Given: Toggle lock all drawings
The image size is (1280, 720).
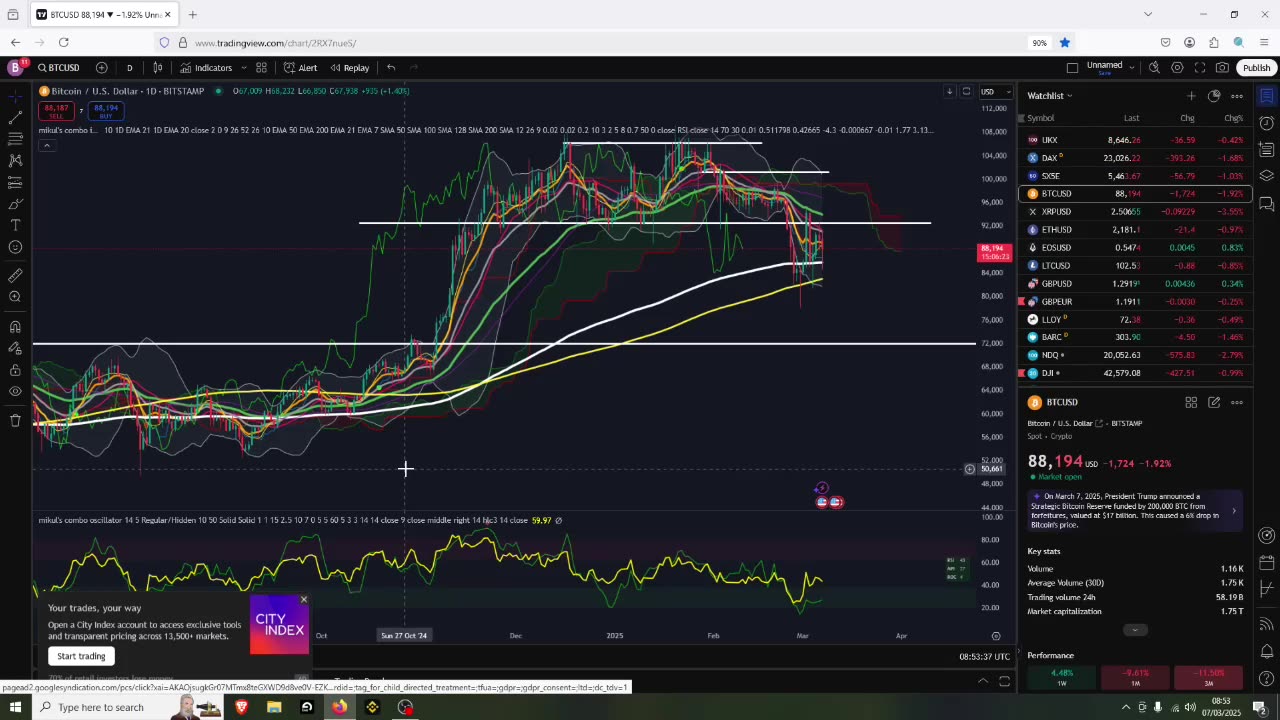Looking at the screenshot, I should [x=15, y=370].
